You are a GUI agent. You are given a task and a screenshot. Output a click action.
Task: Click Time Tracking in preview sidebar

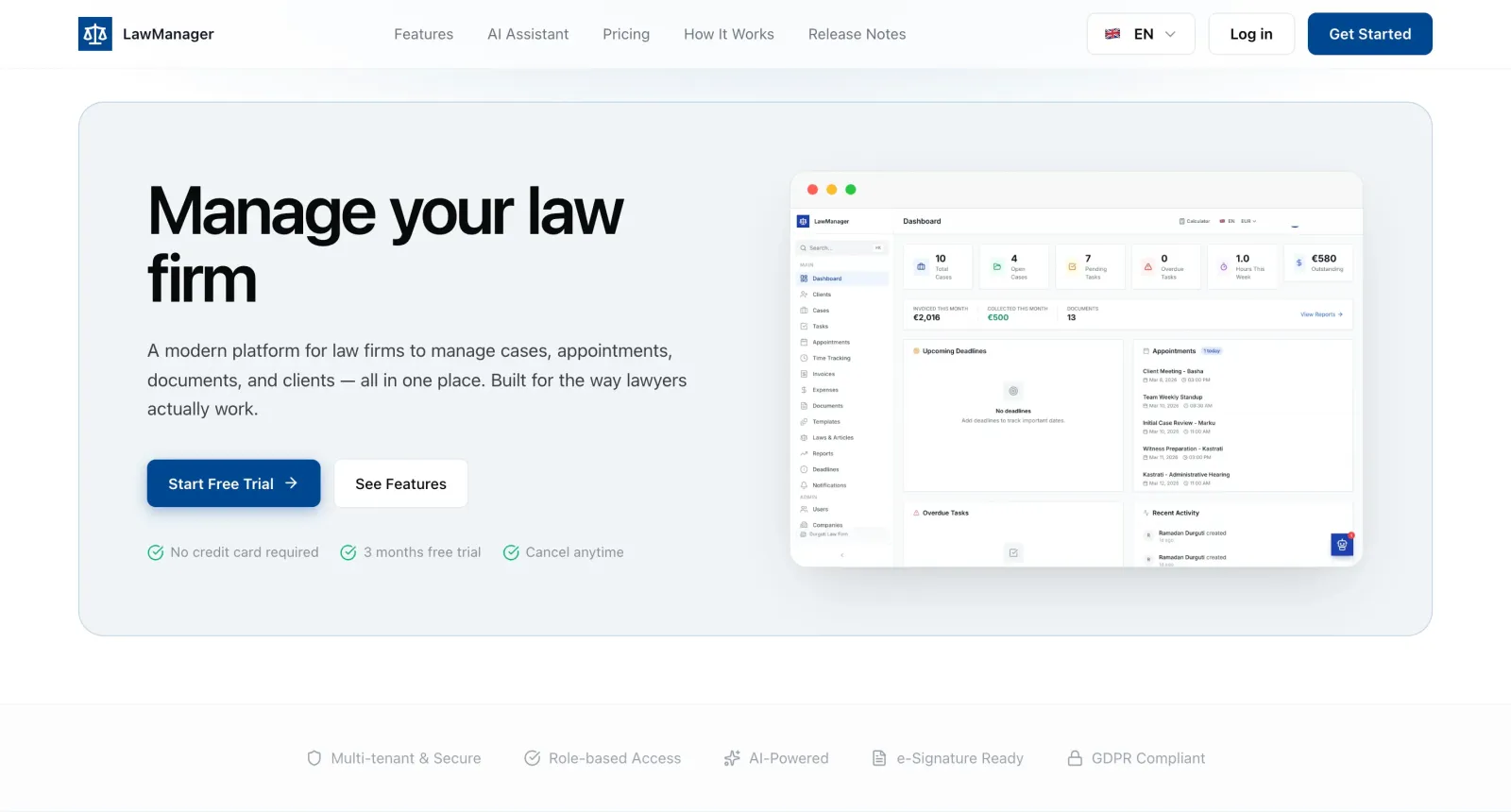click(842, 358)
